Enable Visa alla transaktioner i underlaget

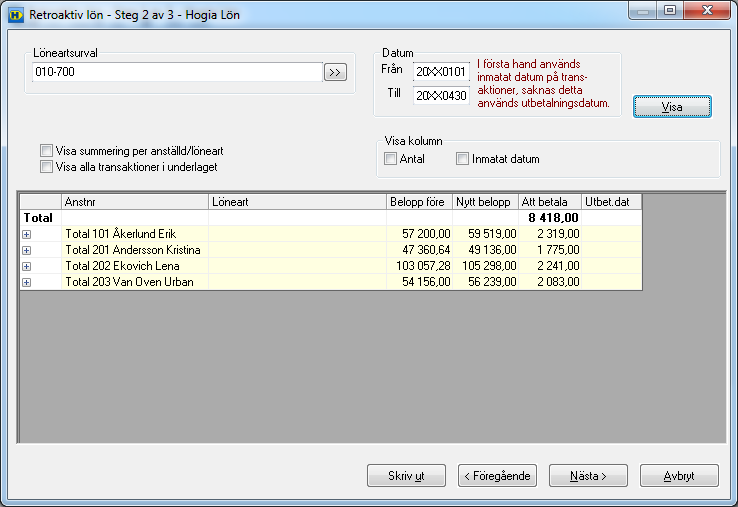(46, 167)
